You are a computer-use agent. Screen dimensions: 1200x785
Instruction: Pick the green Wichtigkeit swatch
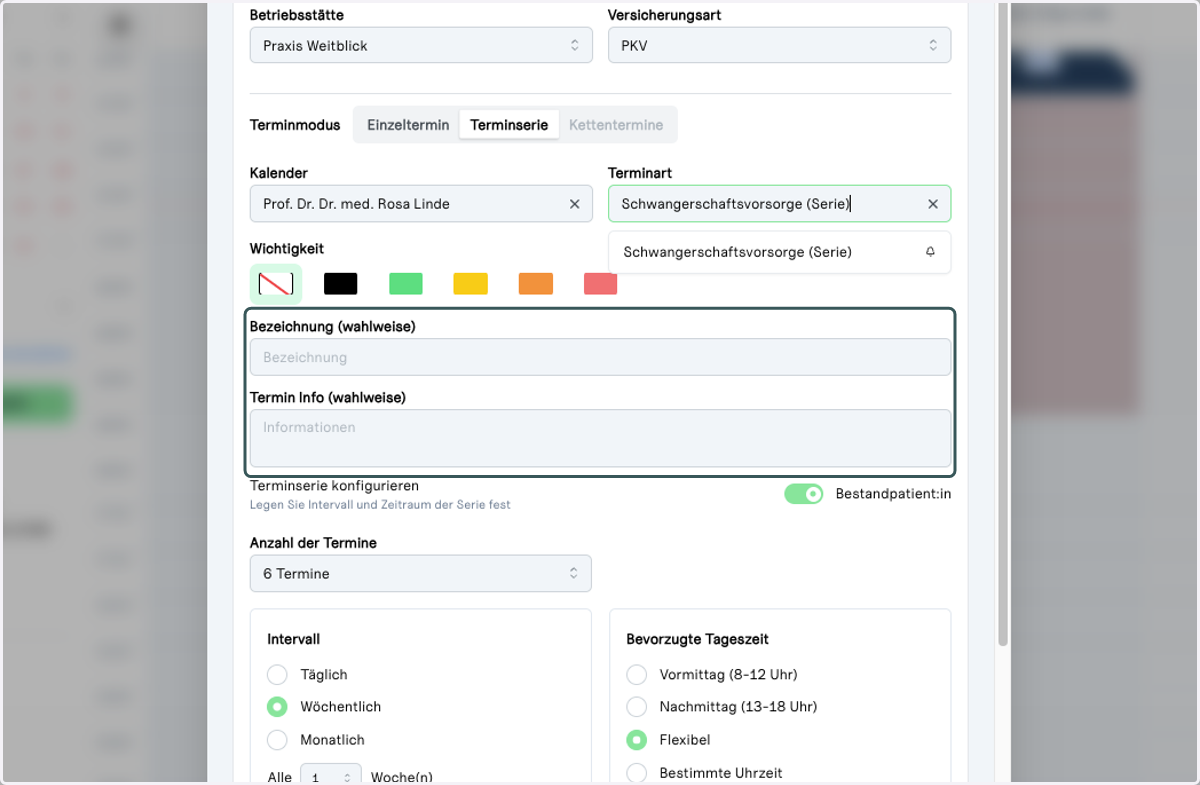[406, 284]
